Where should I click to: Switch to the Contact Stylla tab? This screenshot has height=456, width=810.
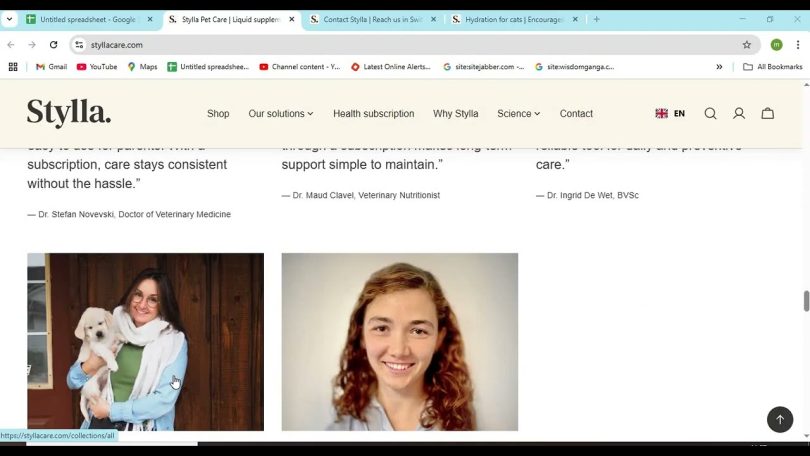pyautogui.click(x=373, y=19)
